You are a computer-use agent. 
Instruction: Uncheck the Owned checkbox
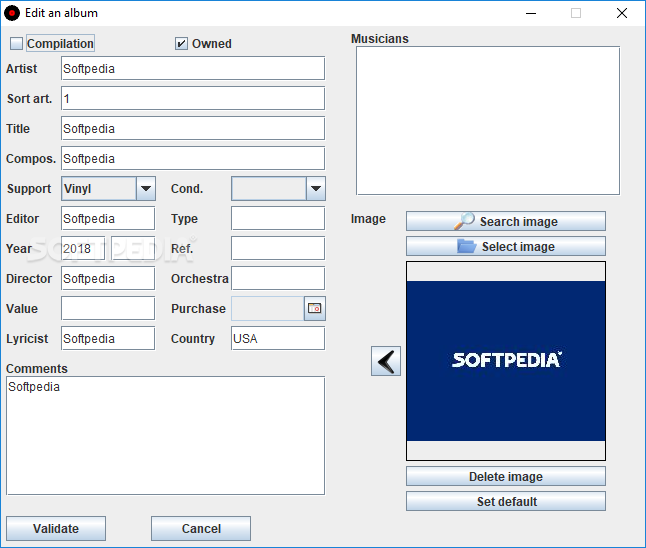[181, 43]
